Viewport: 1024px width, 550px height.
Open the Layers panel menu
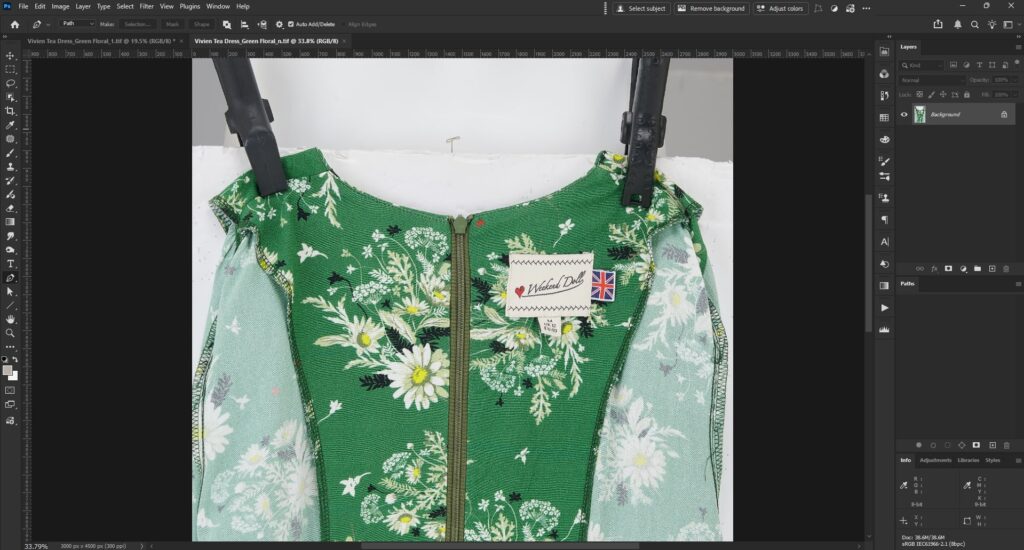click(x=1017, y=47)
